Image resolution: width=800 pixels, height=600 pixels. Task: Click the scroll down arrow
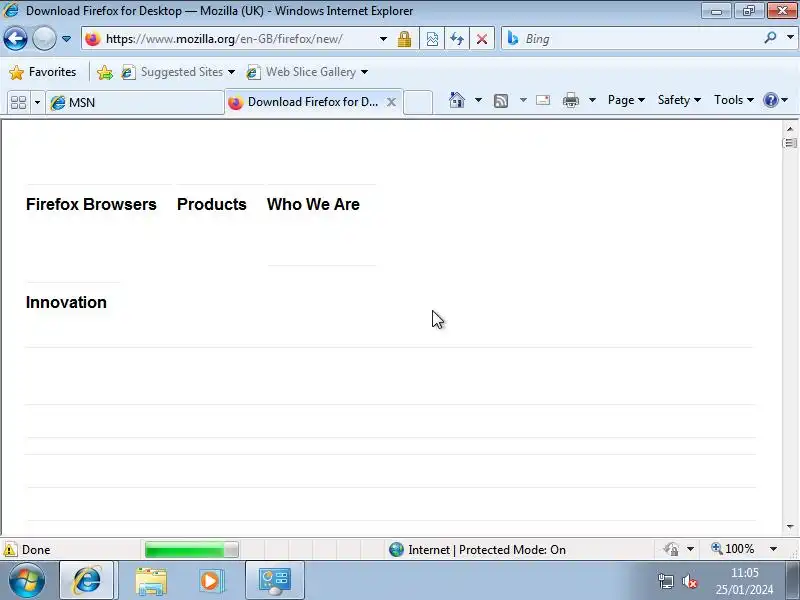(x=790, y=527)
